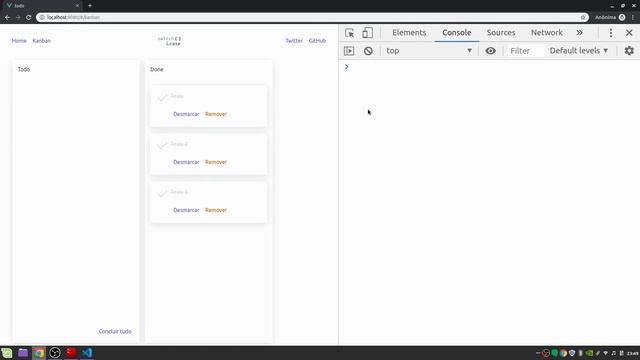The width and height of the screenshot is (640, 360).
Task: Switch to the Network tab
Action: coord(547,33)
